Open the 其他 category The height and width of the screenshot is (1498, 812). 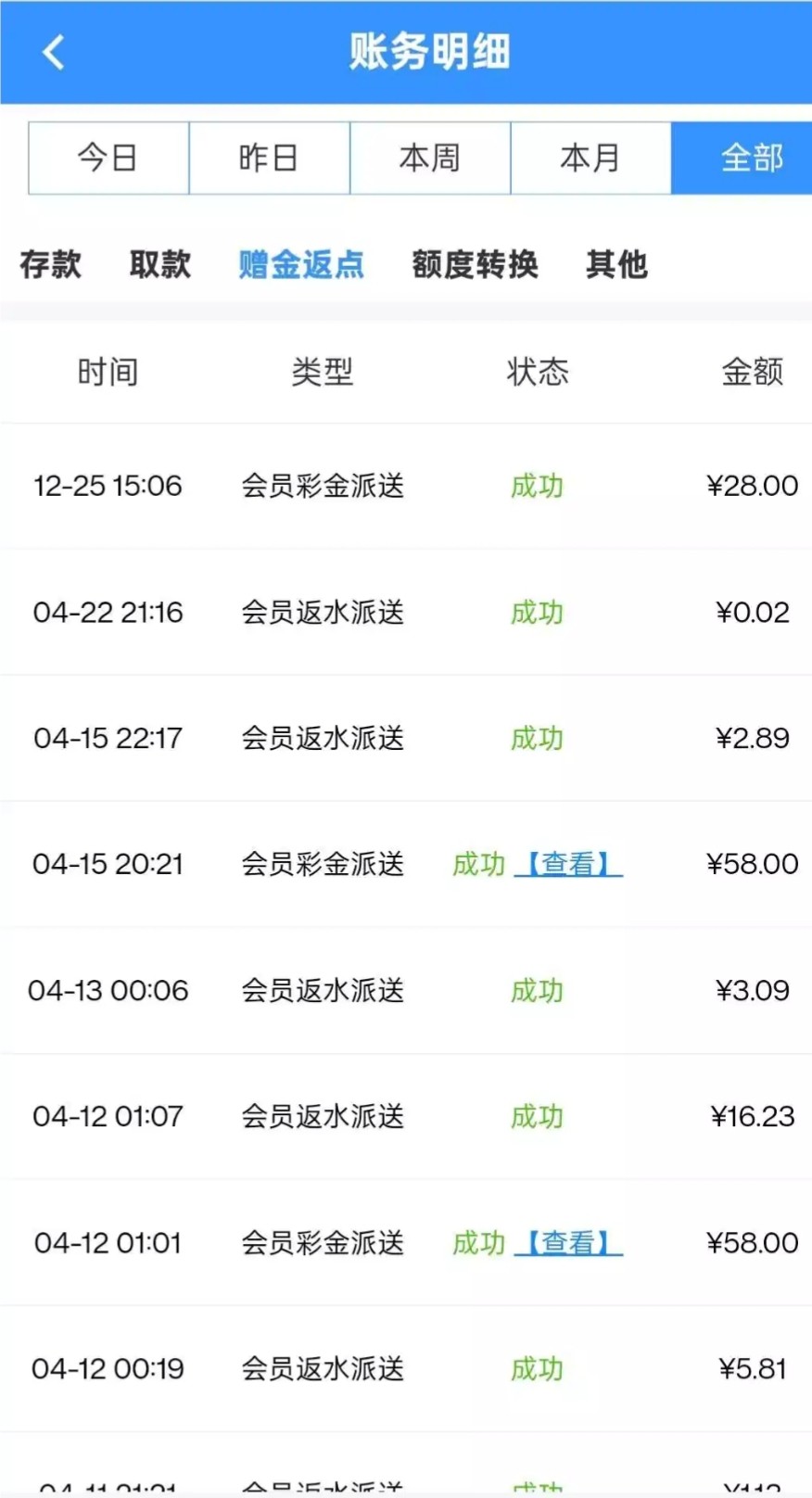tap(616, 265)
